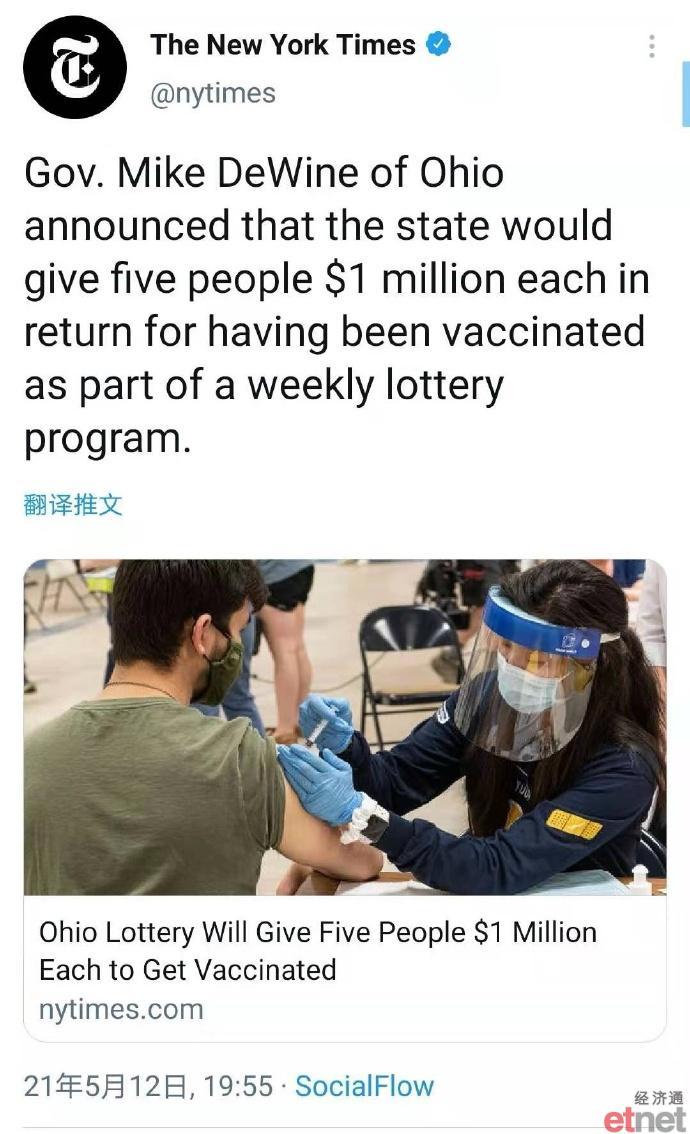690x1134 pixels.
Task: Click the 经济通 label above etnet
Action: [658, 1098]
